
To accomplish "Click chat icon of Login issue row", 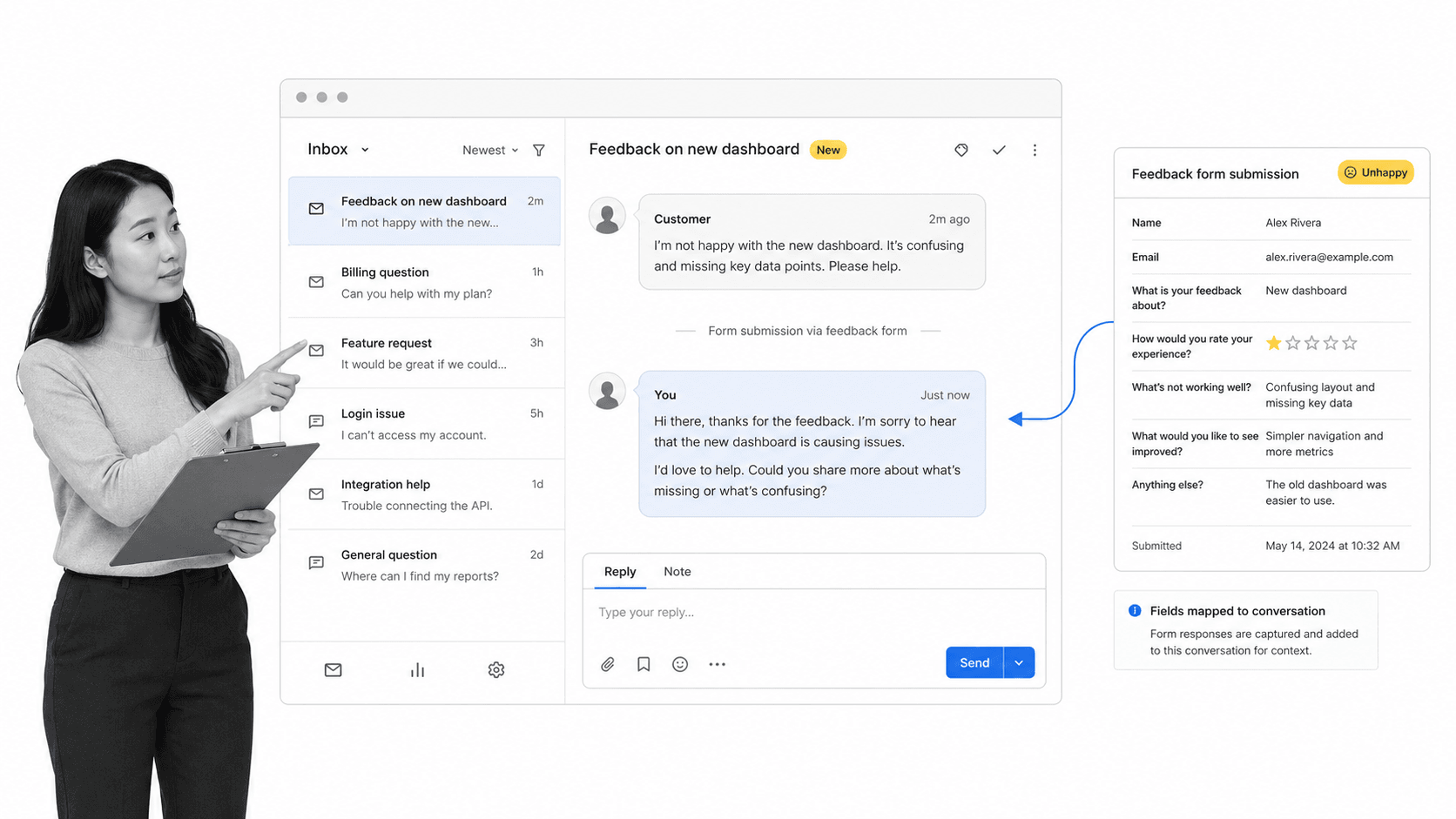I will point(316,421).
